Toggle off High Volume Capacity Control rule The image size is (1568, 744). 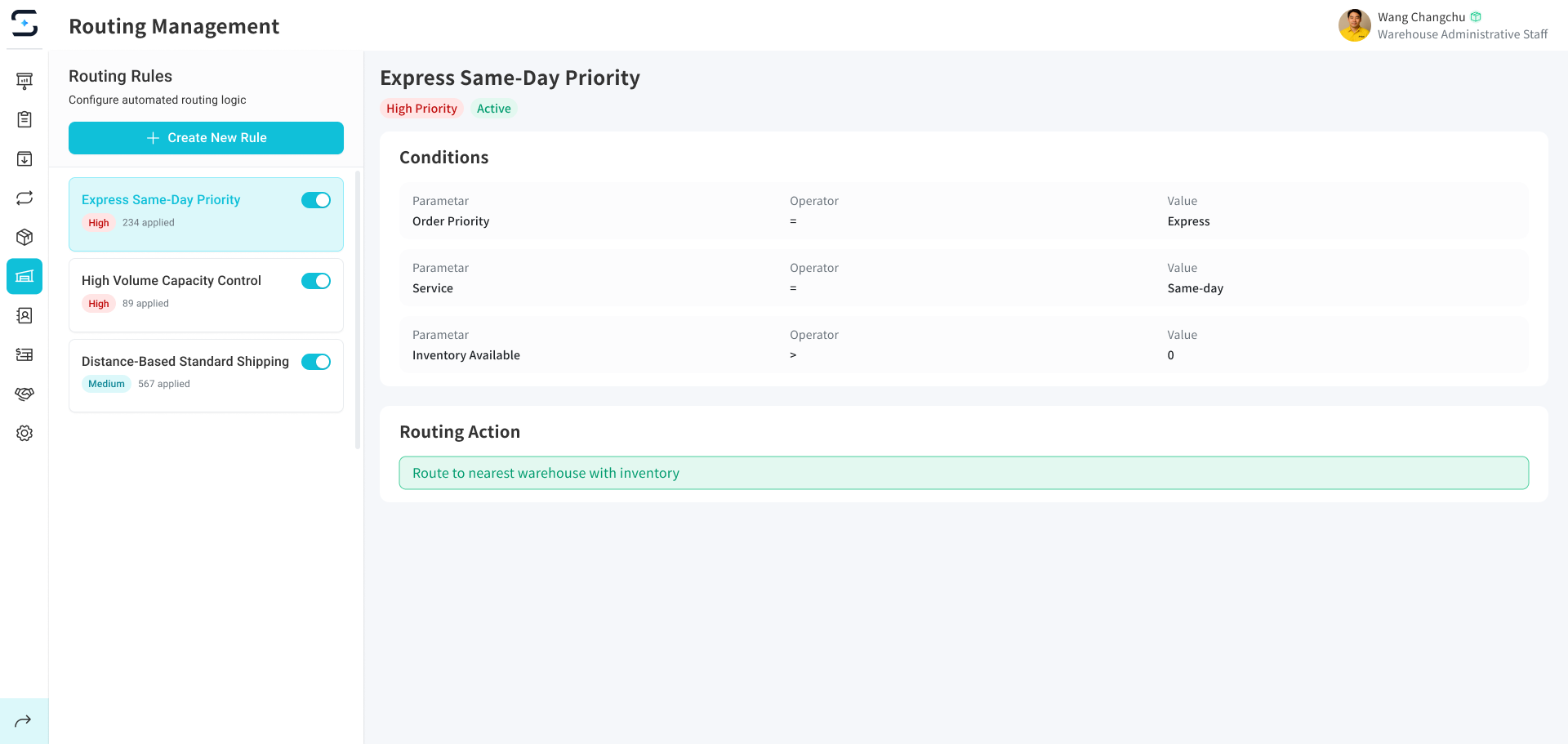(x=316, y=281)
